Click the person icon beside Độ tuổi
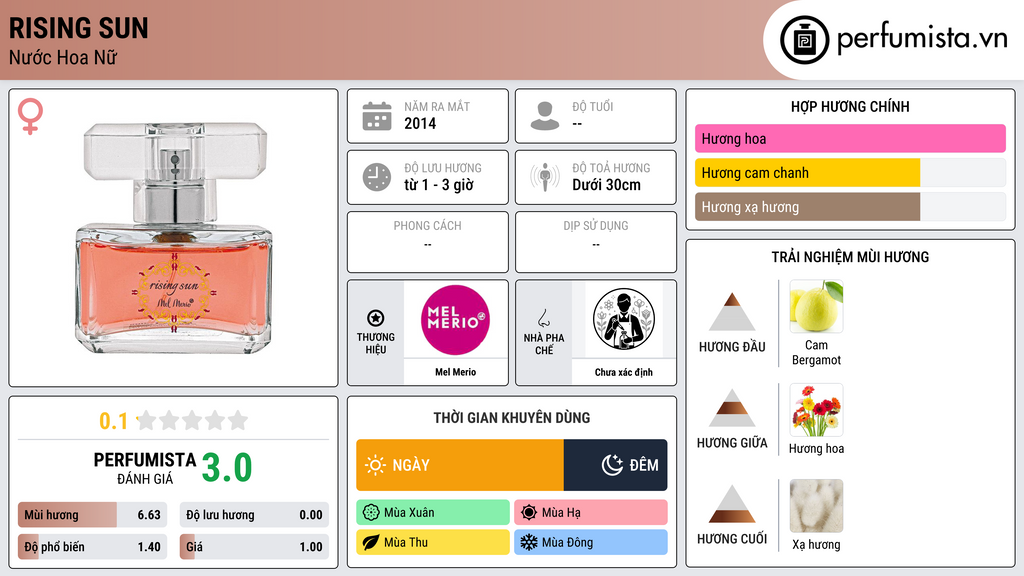The width and height of the screenshot is (1024, 576). pos(545,116)
